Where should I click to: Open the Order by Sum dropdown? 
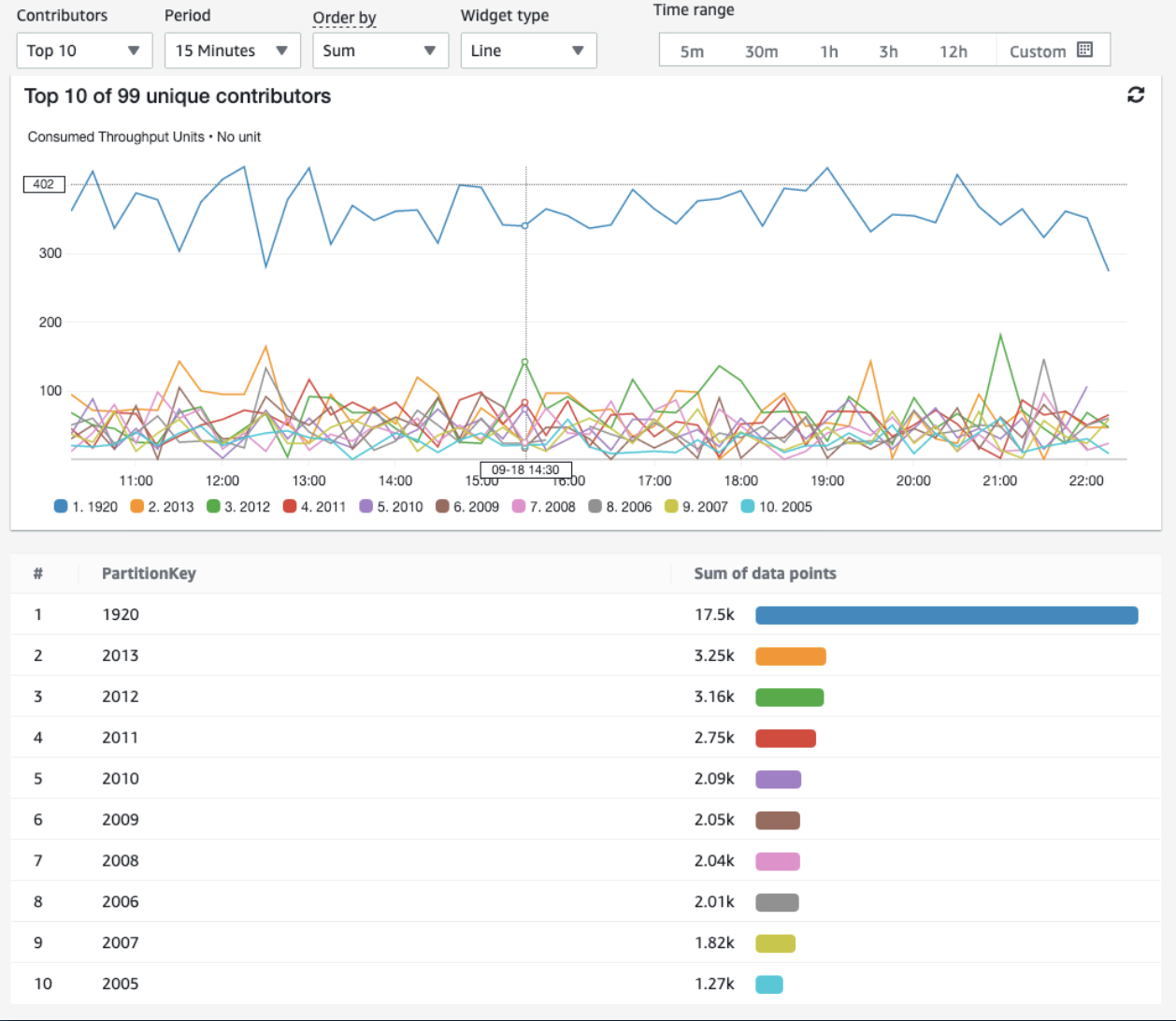tap(380, 50)
